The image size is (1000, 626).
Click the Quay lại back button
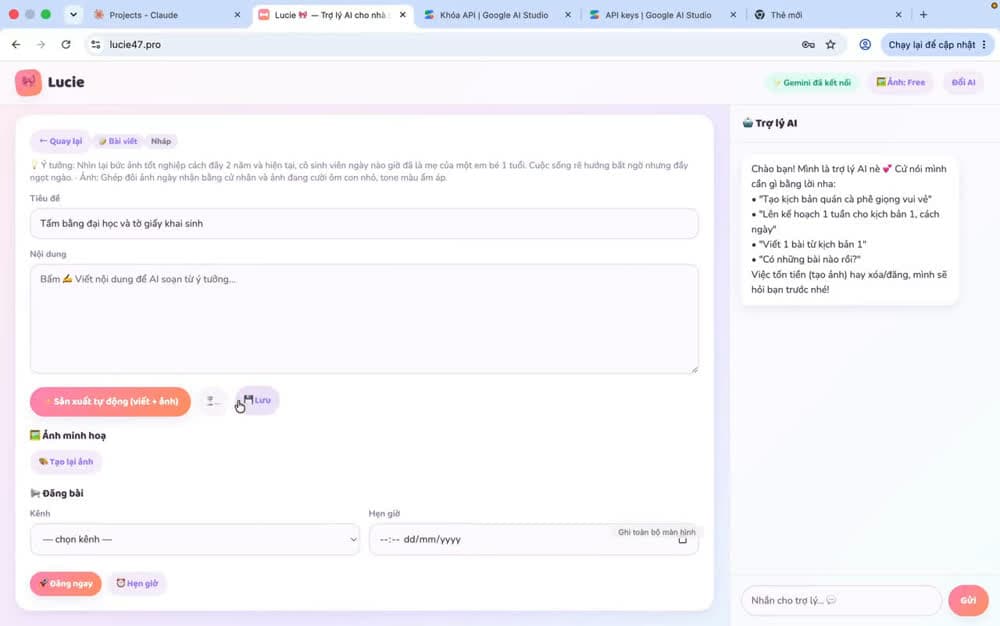61,141
